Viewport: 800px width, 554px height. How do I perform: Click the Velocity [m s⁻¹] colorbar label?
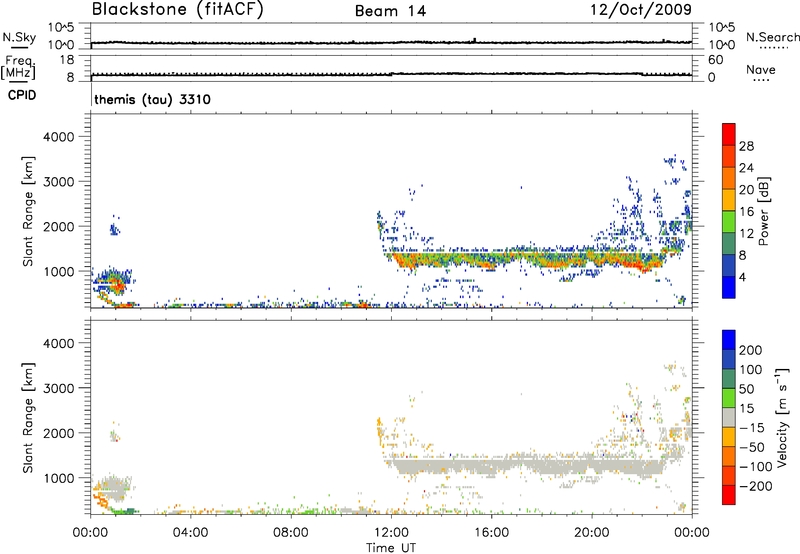pos(783,417)
